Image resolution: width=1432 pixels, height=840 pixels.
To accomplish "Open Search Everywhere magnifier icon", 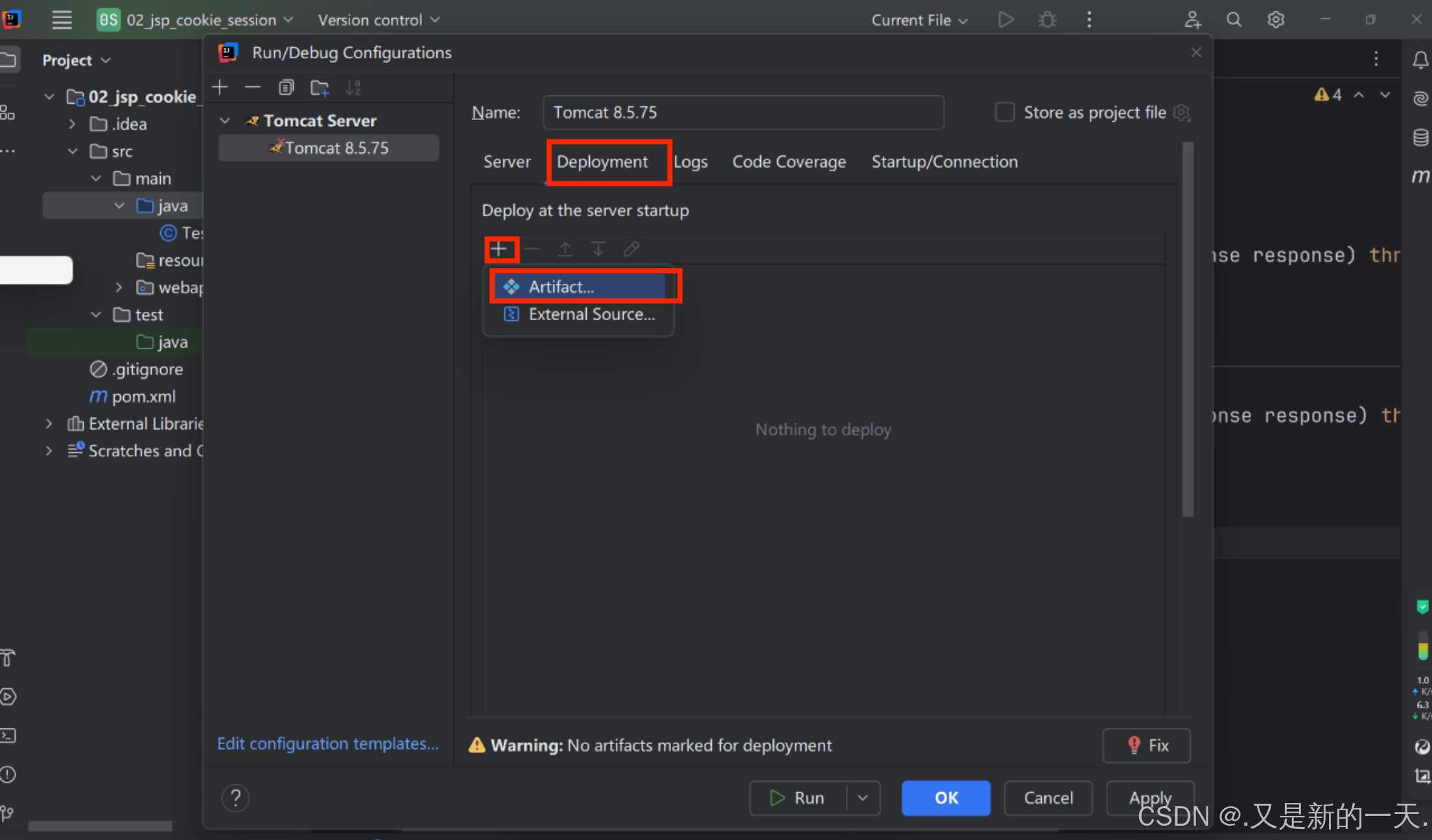I will point(1234,20).
